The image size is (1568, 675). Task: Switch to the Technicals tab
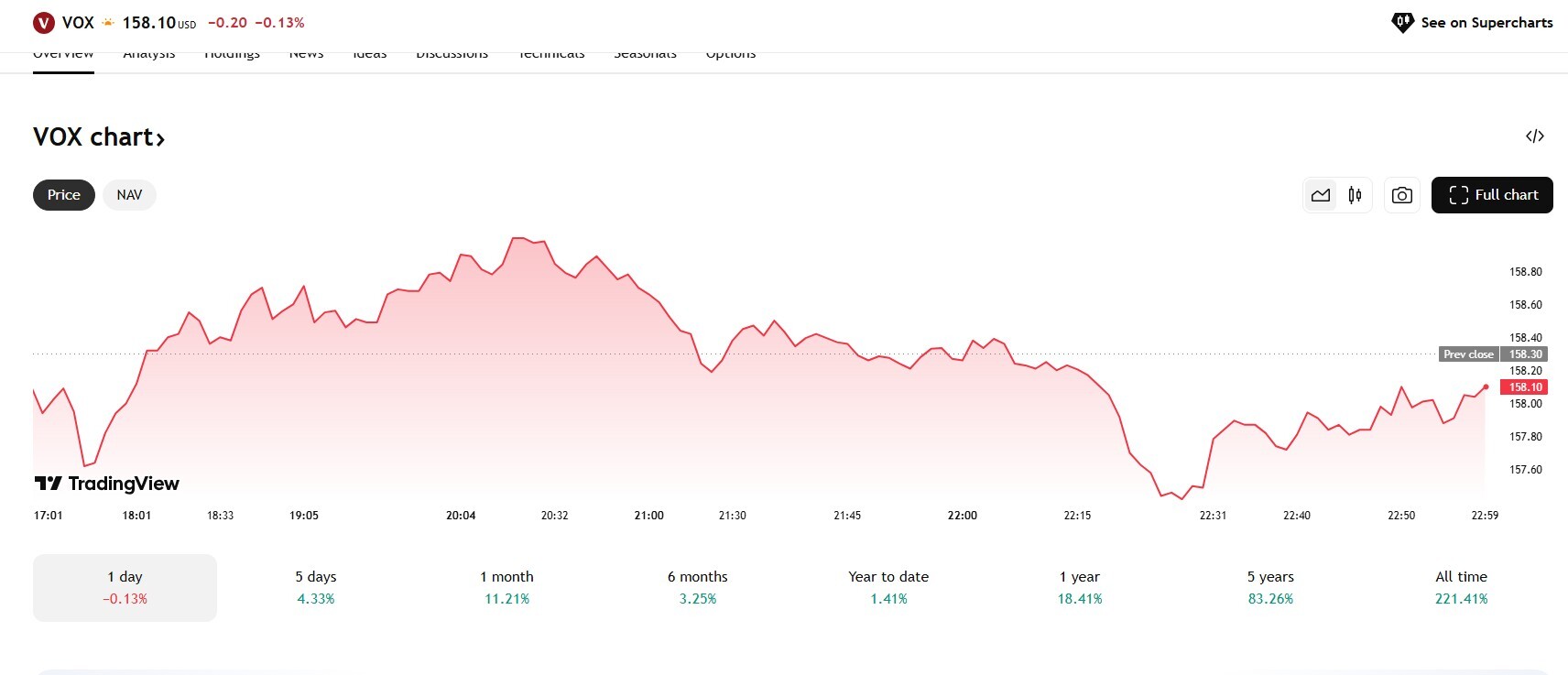coord(551,57)
